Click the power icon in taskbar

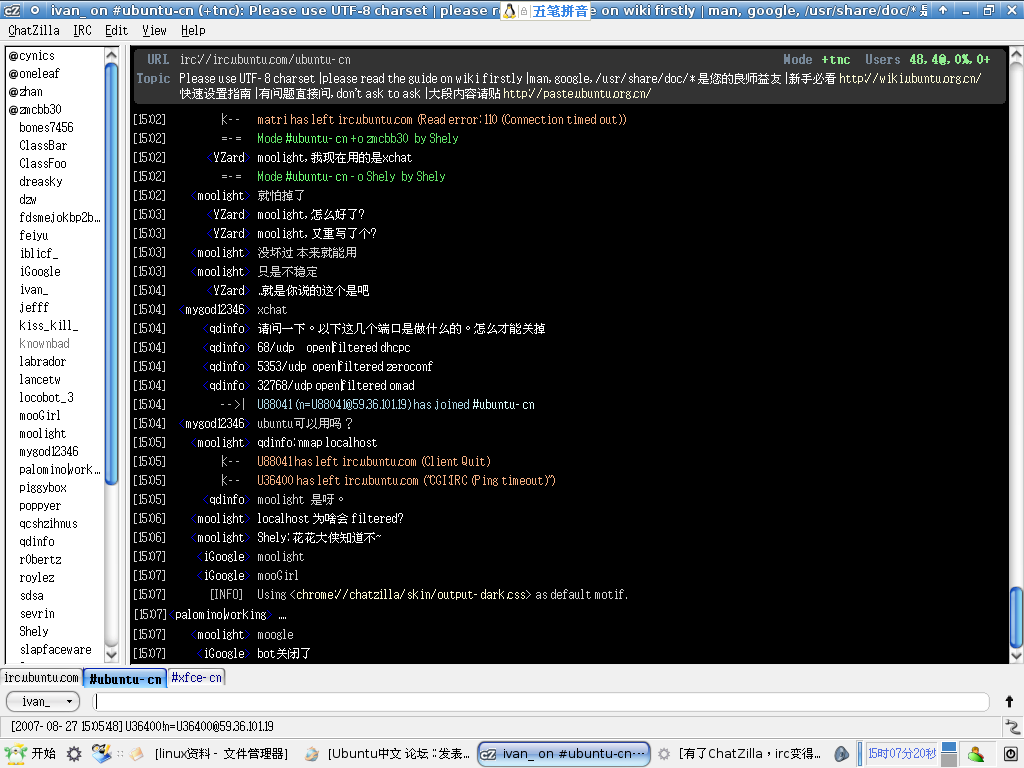coord(1010,754)
